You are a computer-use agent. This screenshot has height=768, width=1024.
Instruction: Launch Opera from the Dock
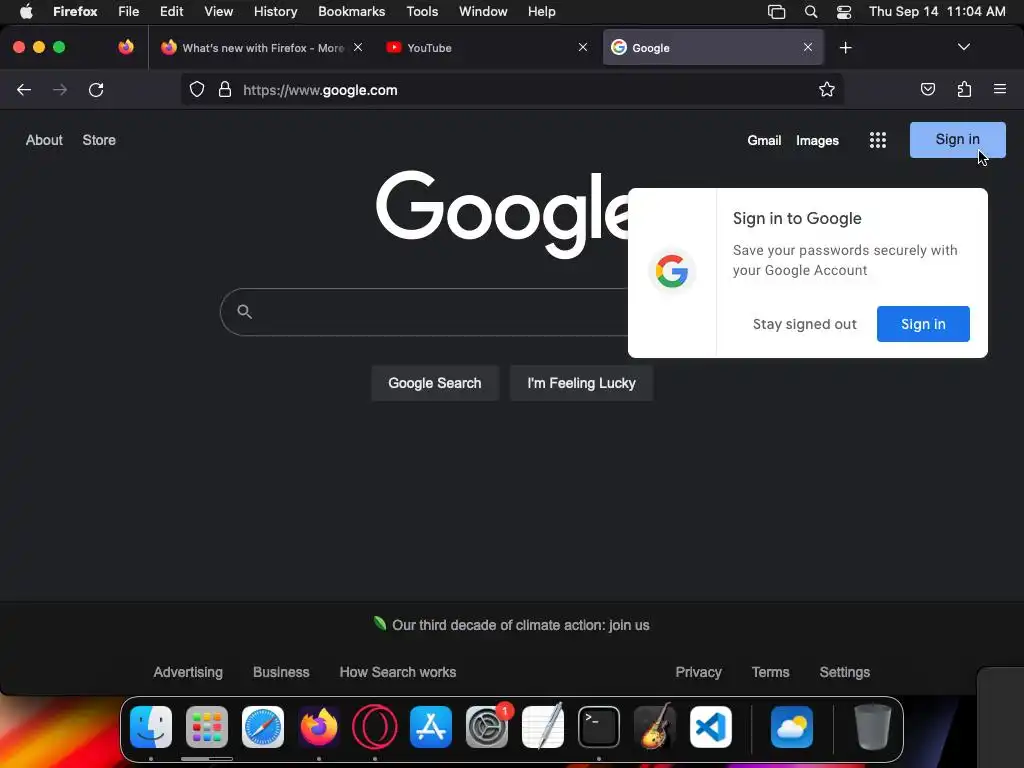pyautogui.click(x=375, y=727)
